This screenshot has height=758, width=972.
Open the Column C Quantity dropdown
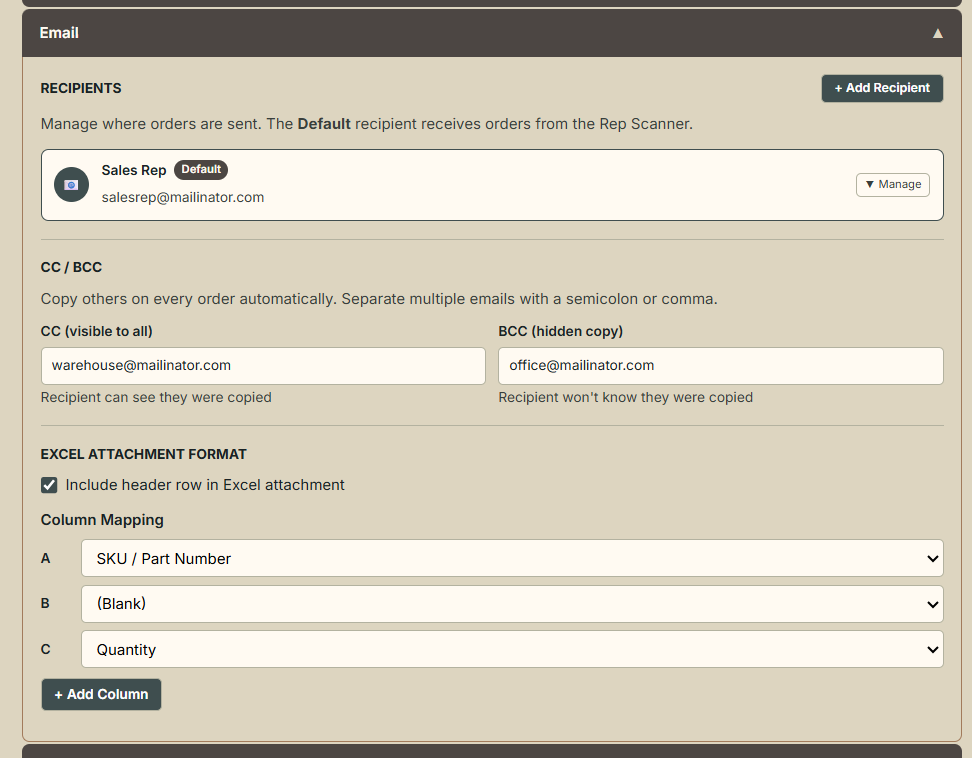pos(511,650)
